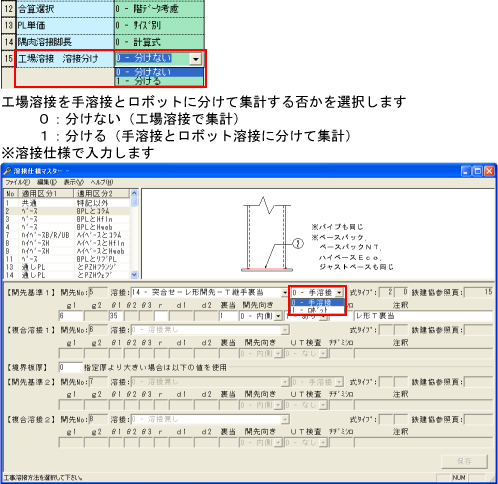Minimize the 溶接仕様マスター window
Viewport: 498px width, 484px height.
point(466,171)
